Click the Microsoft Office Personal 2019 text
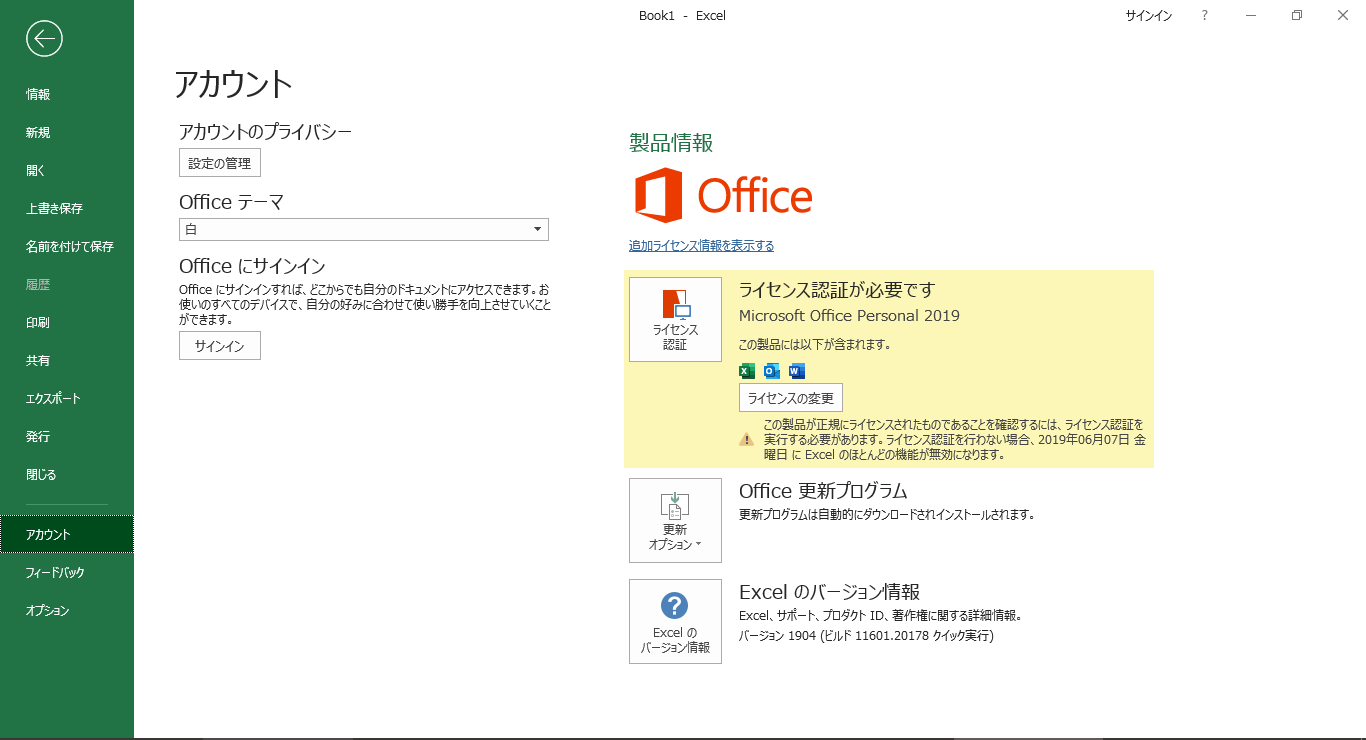 [849, 316]
